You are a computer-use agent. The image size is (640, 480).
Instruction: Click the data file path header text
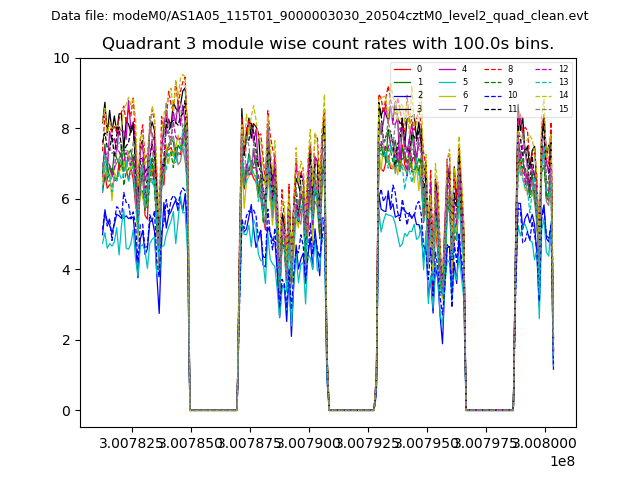coord(320,16)
